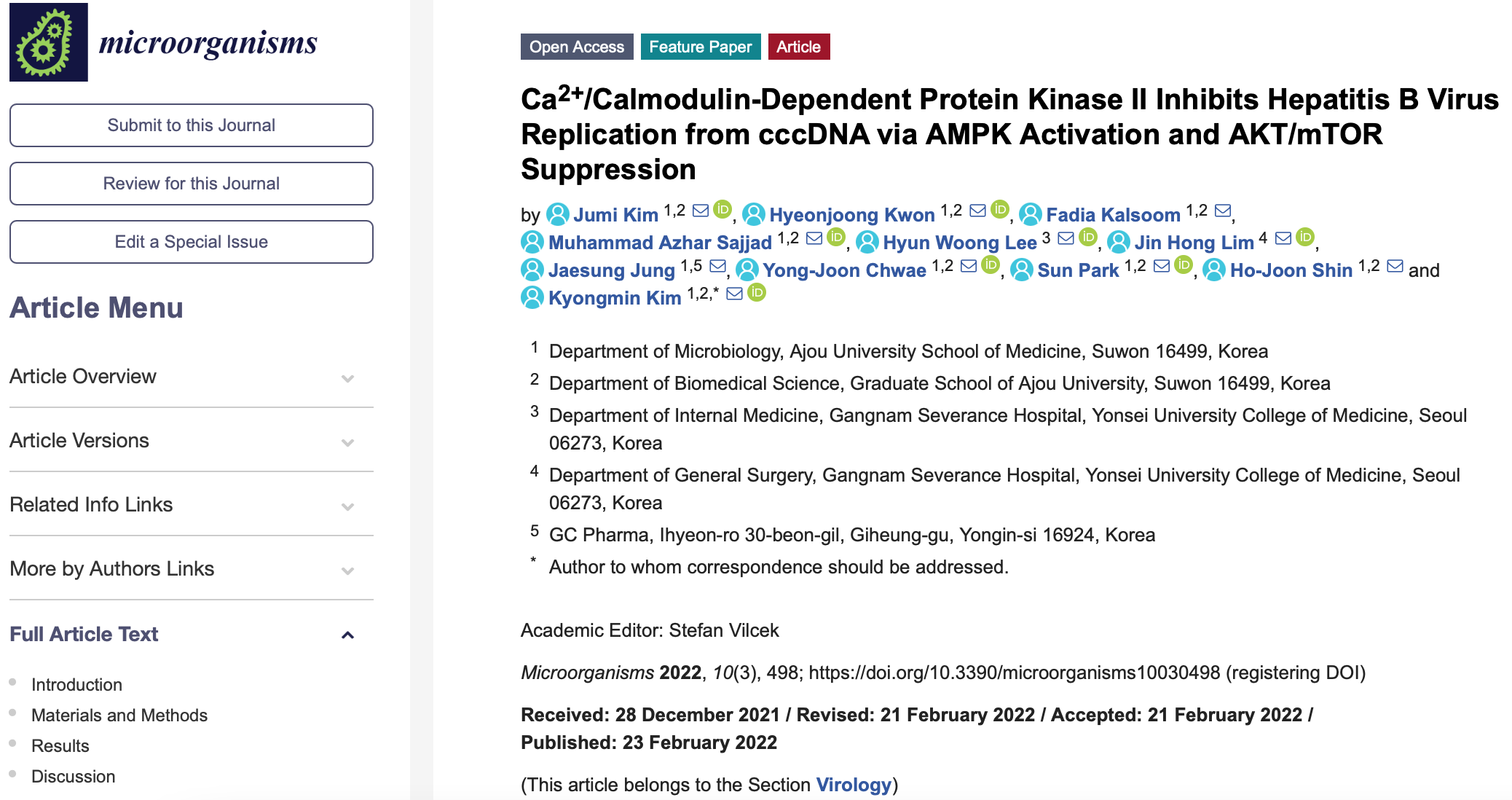Screen dimensions: 1512x800
Task: Open ORCID icon beside Kyongmin Kim
Action: (757, 293)
